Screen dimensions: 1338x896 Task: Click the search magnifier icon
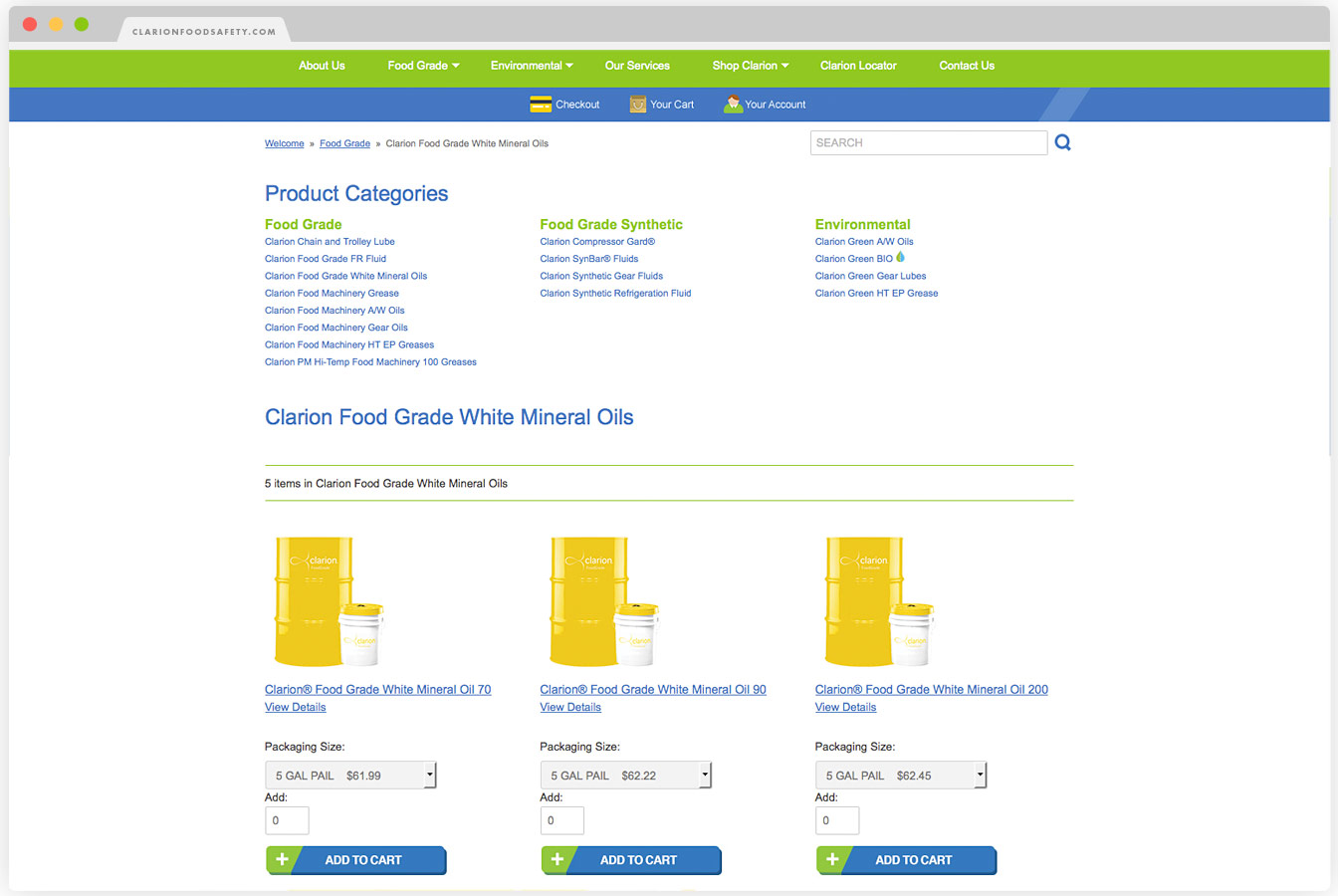[x=1062, y=142]
